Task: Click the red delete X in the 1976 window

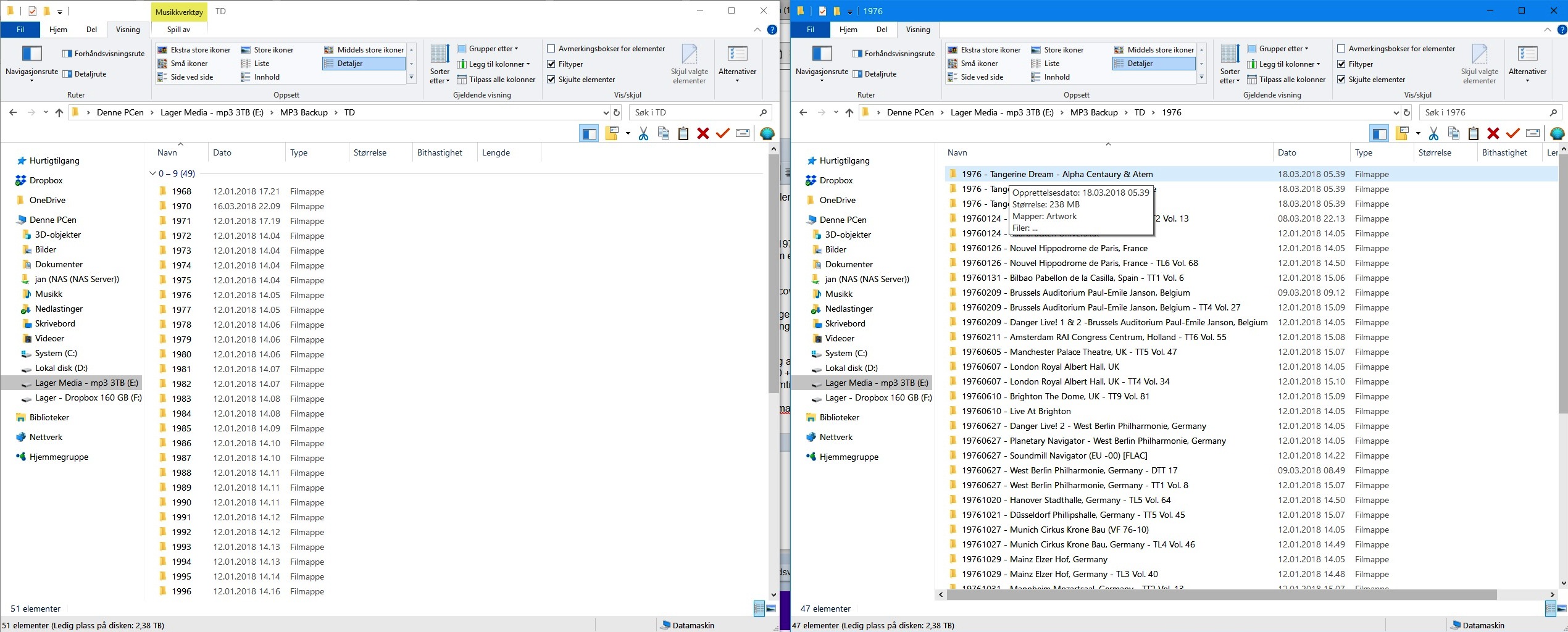Action: tap(1493, 133)
